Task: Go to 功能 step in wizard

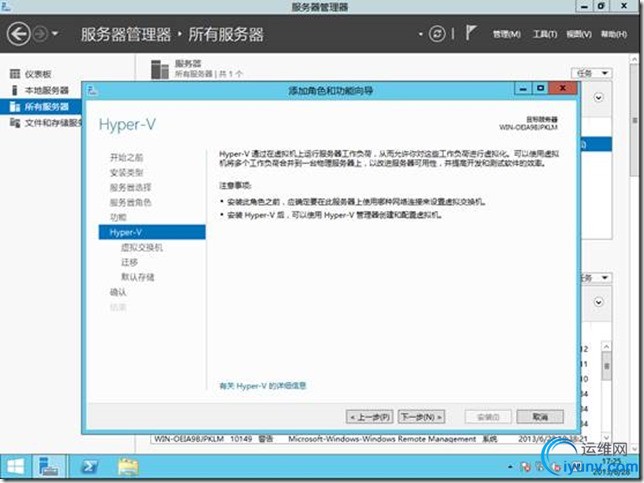Action: coord(118,217)
